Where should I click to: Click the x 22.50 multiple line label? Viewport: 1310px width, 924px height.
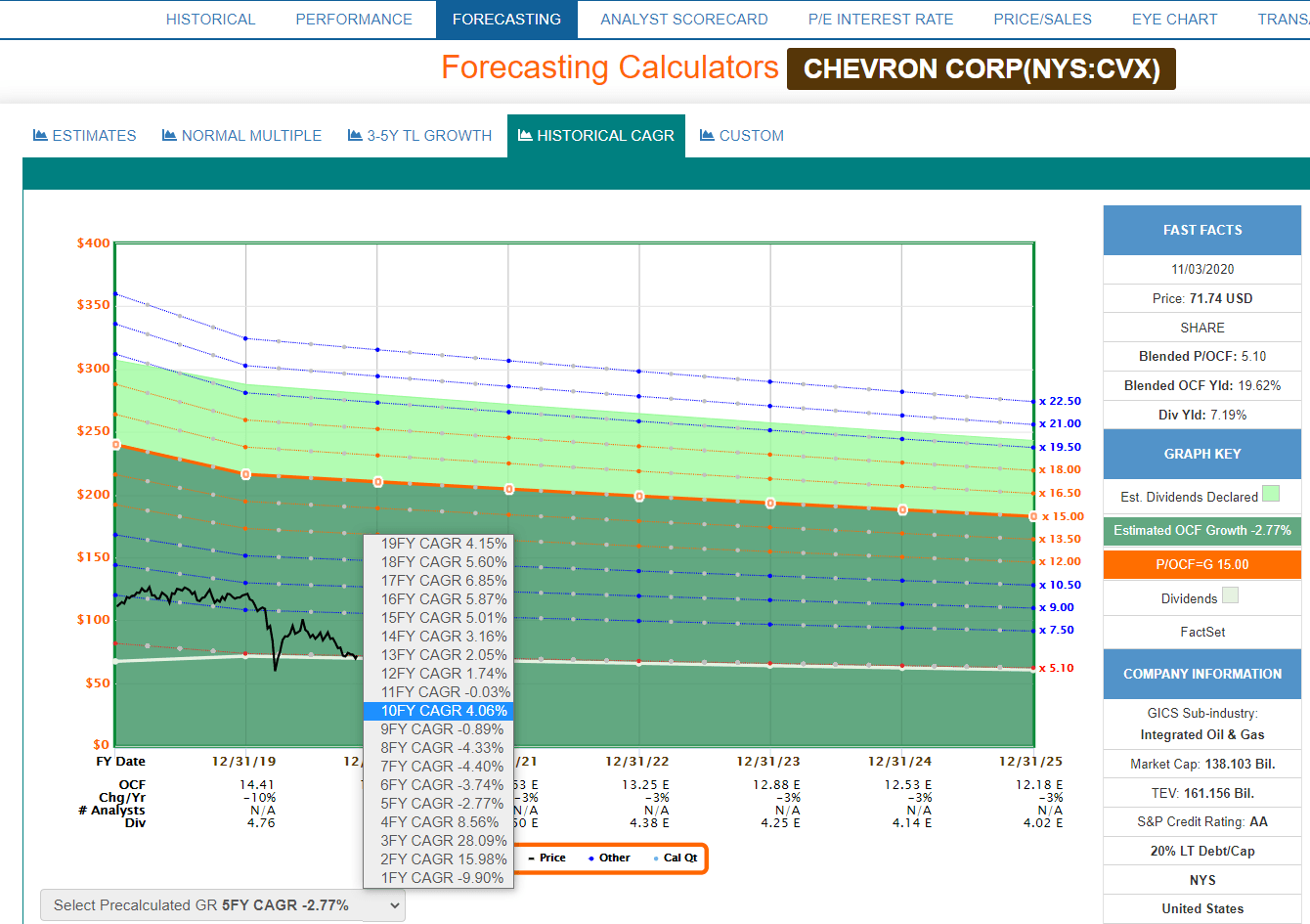click(1060, 401)
